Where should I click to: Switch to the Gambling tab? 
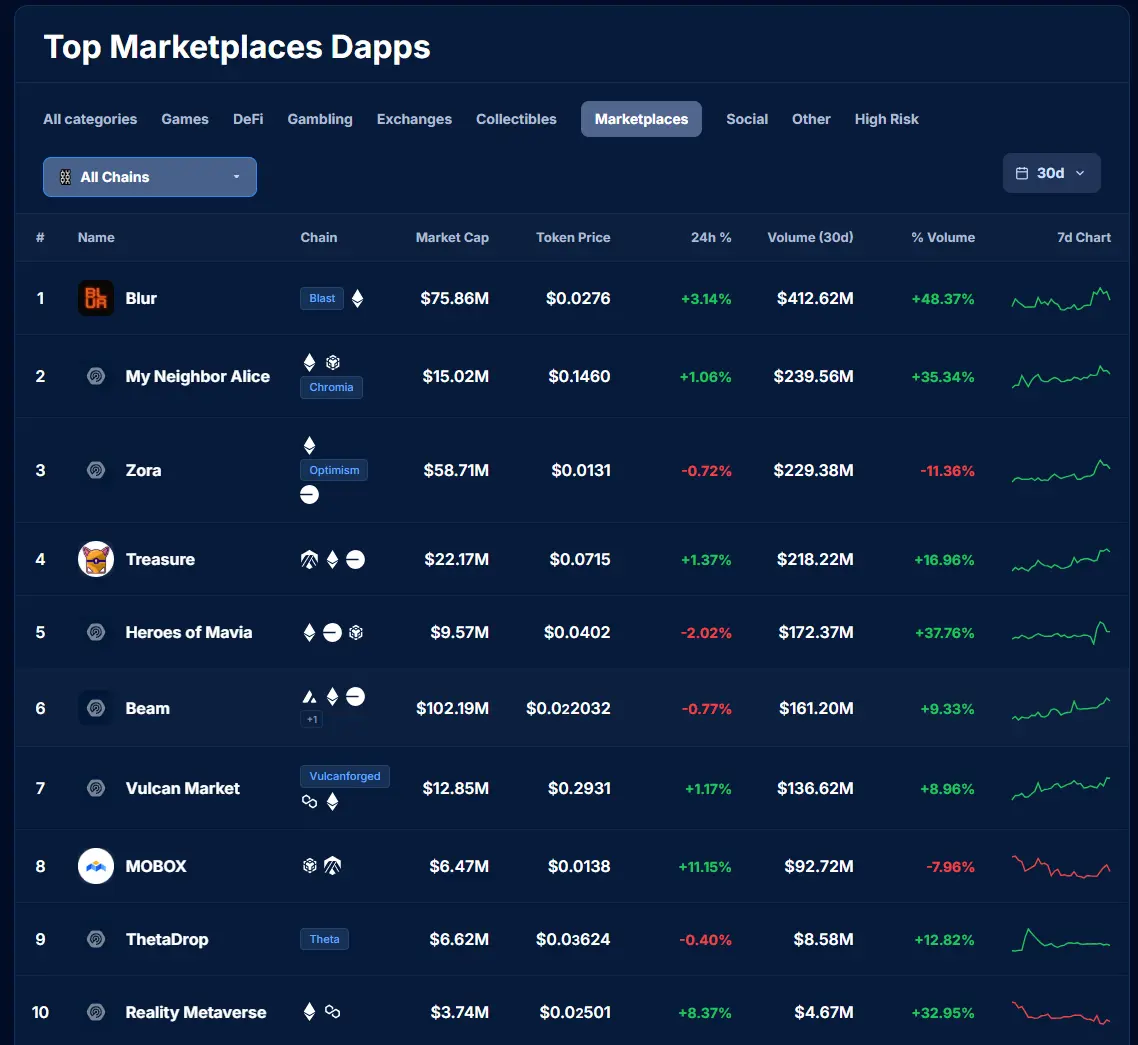click(320, 119)
